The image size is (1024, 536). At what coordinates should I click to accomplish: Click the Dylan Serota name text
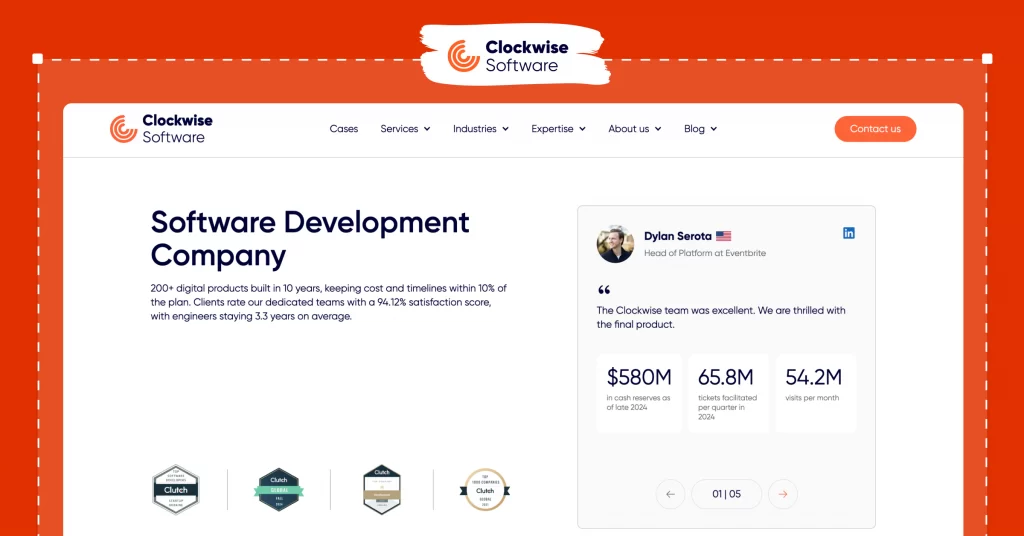pos(678,236)
